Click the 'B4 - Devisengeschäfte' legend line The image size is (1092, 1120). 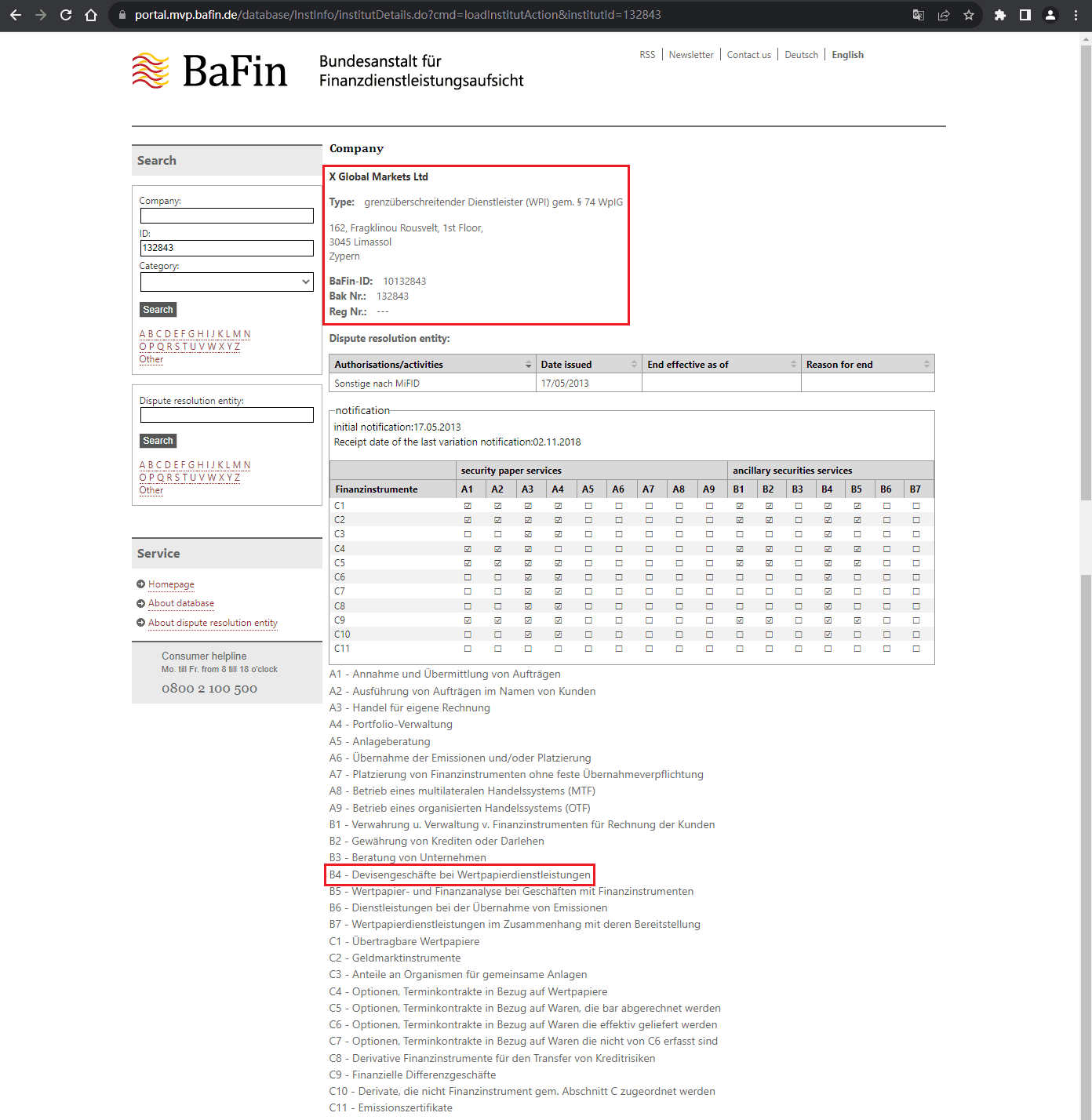(460, 875)
